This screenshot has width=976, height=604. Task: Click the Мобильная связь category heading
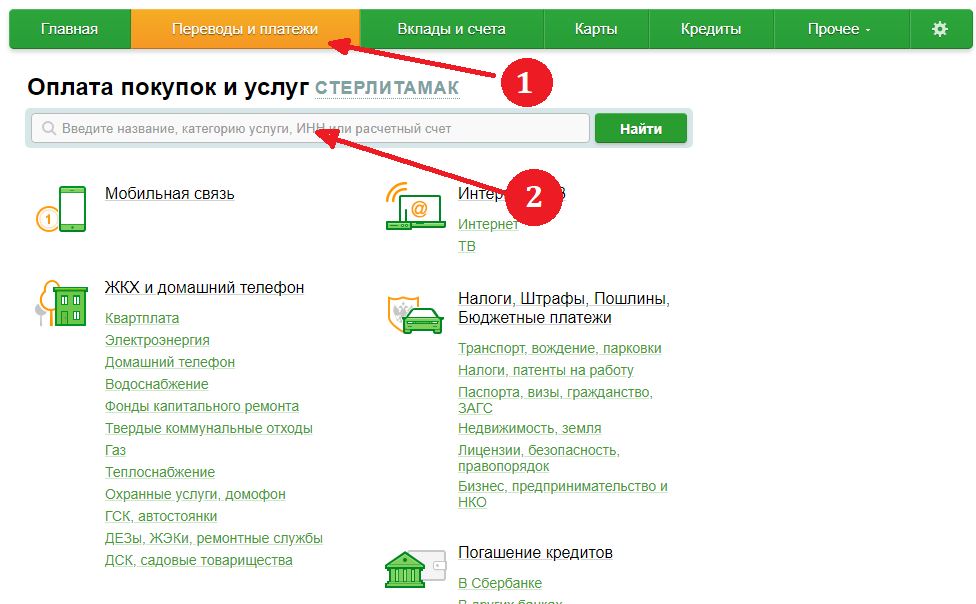click(x=169, y=193)
